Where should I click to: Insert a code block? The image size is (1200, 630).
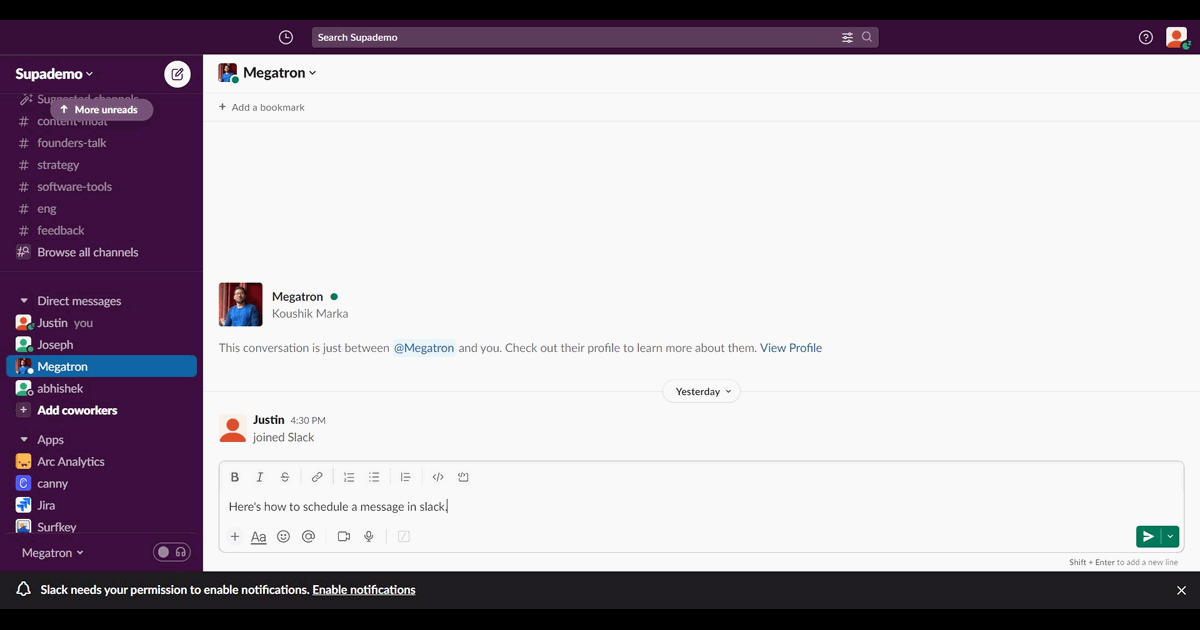point(463,477)
